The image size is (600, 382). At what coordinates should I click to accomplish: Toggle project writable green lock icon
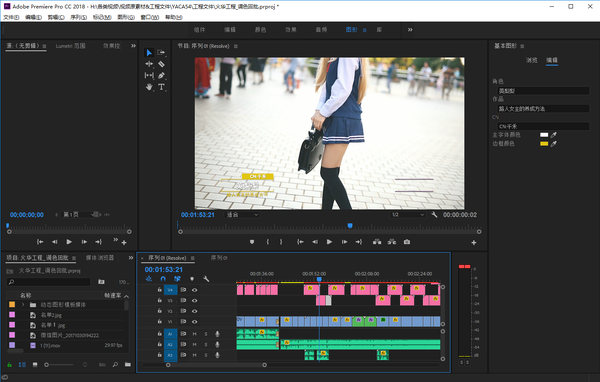tap(10, 365)
